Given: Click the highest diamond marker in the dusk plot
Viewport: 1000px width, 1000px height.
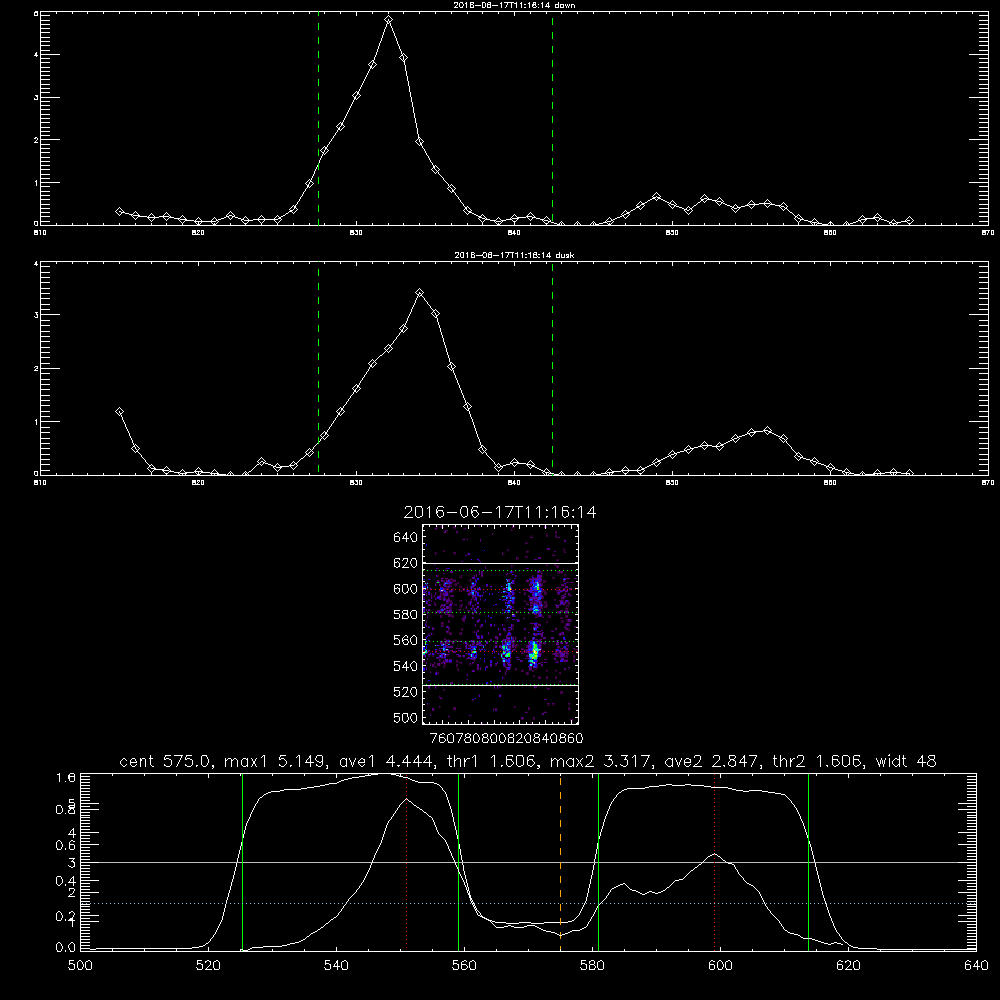Looking at the screenshot, I should (420, 293).
